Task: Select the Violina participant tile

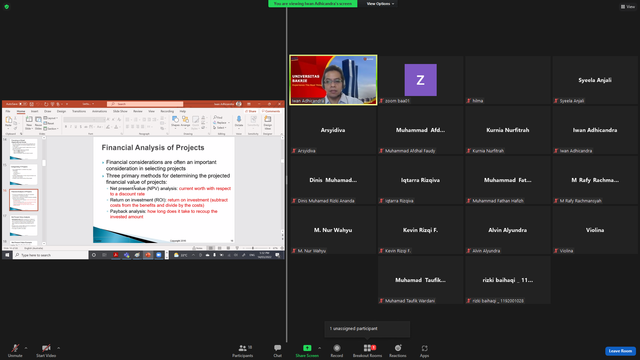Action: [595, 230]
